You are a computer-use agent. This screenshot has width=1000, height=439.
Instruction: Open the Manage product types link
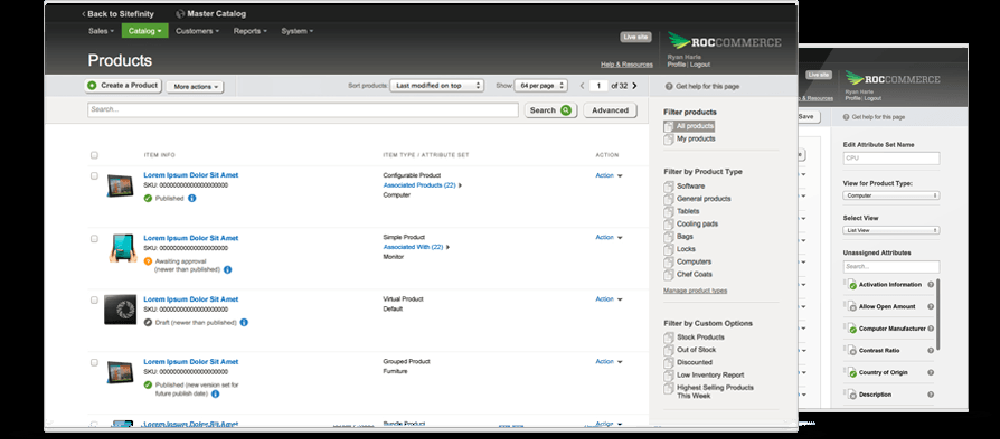pos(695,291)
